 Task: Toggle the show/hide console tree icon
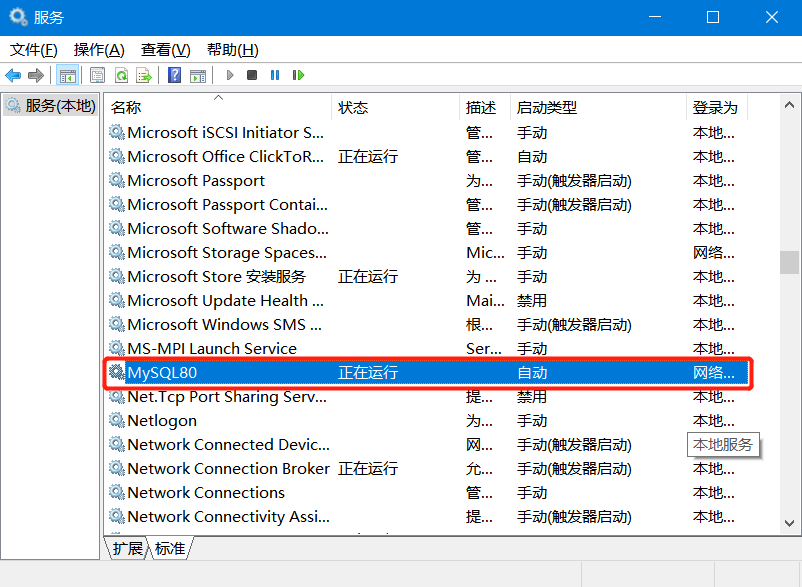(x=68, y=76)
